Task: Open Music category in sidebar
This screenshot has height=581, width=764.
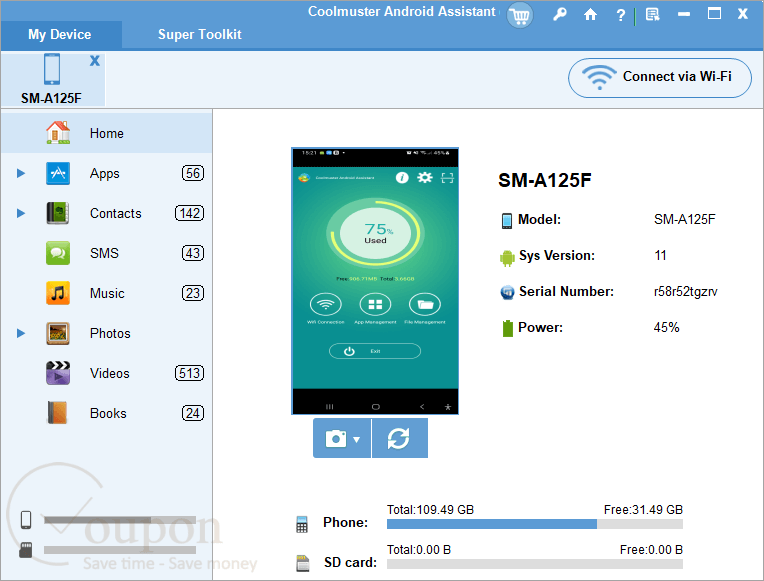Action: 107,293
